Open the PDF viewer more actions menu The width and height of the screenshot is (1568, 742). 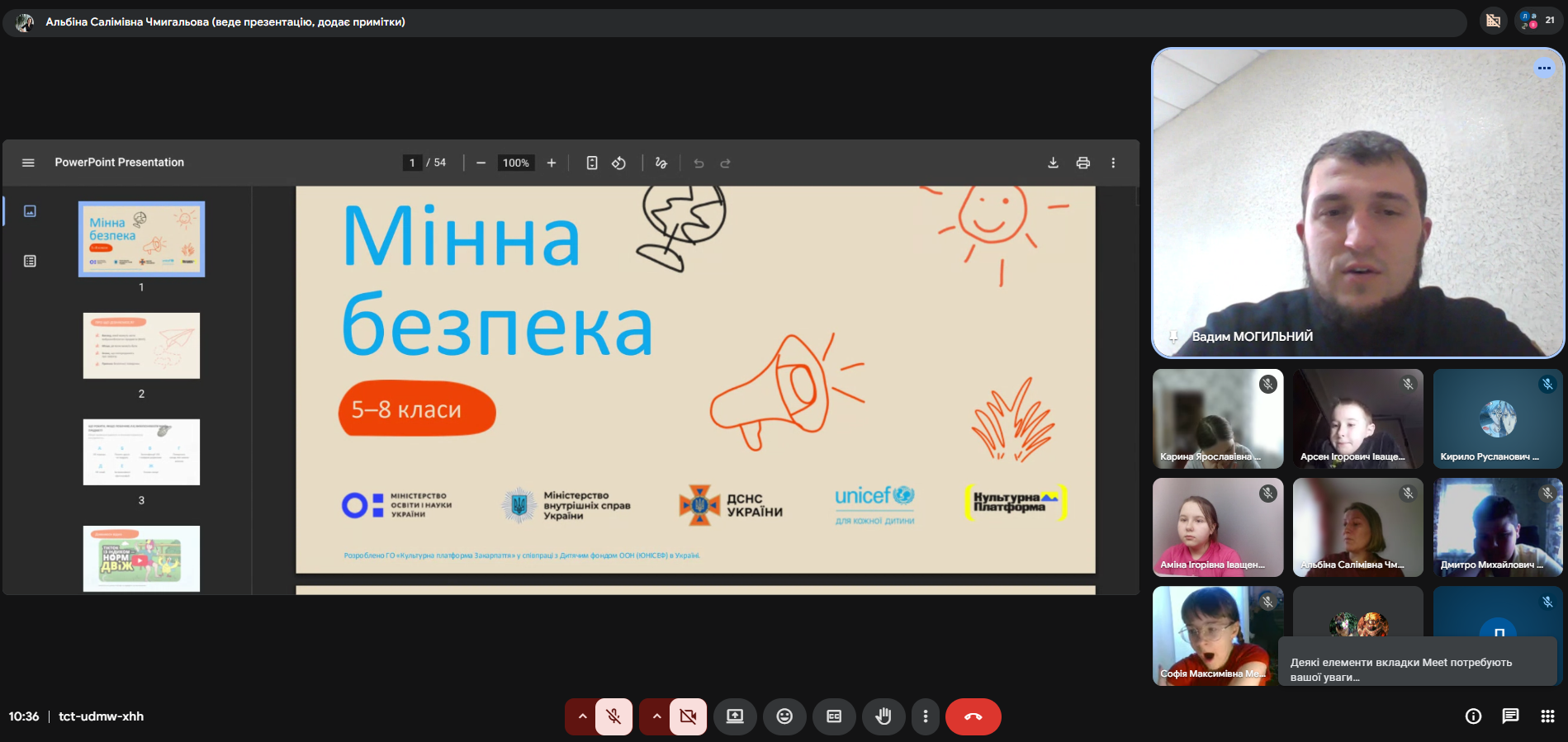pos(1113,163)
